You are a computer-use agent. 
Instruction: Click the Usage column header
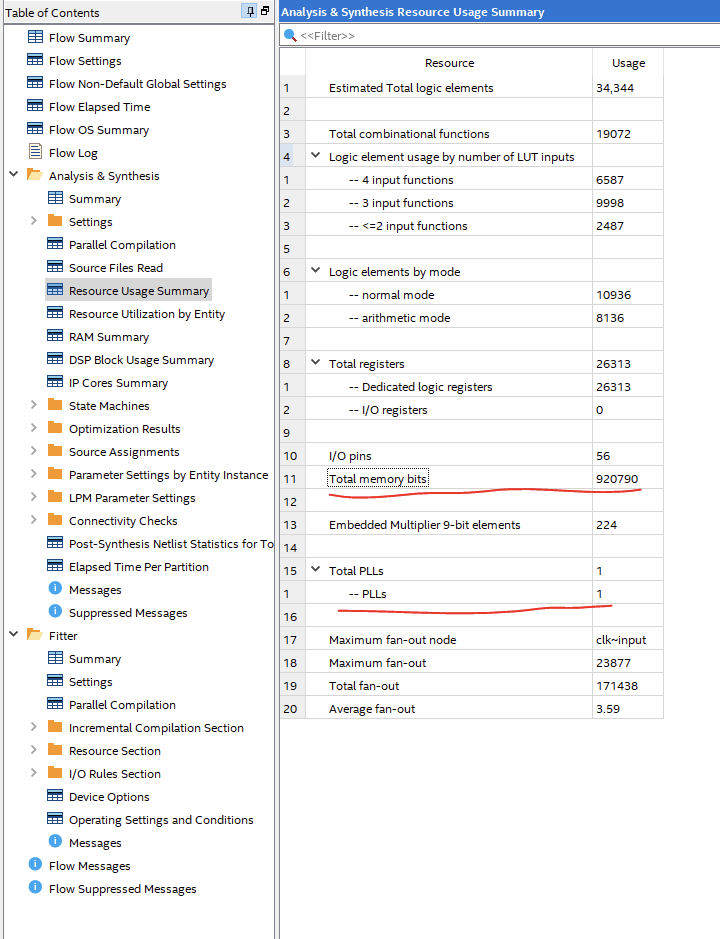tap(628, 63)
